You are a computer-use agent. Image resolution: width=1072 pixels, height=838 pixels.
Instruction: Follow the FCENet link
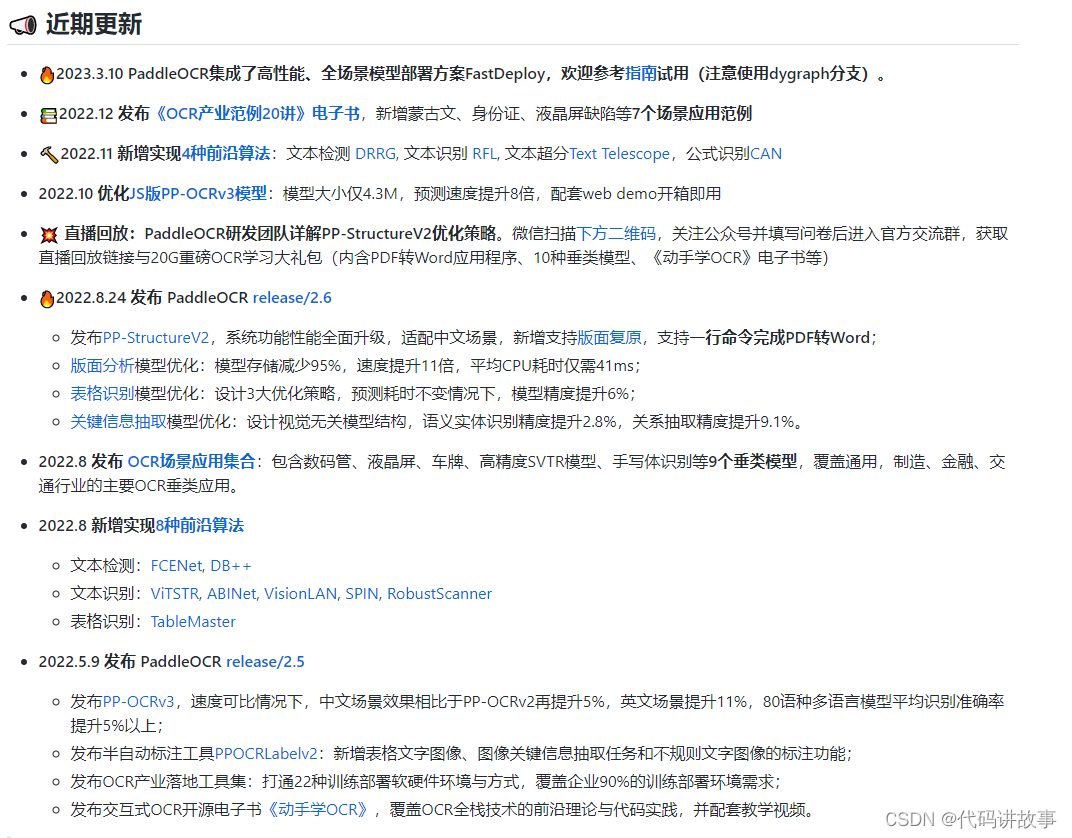176,566
